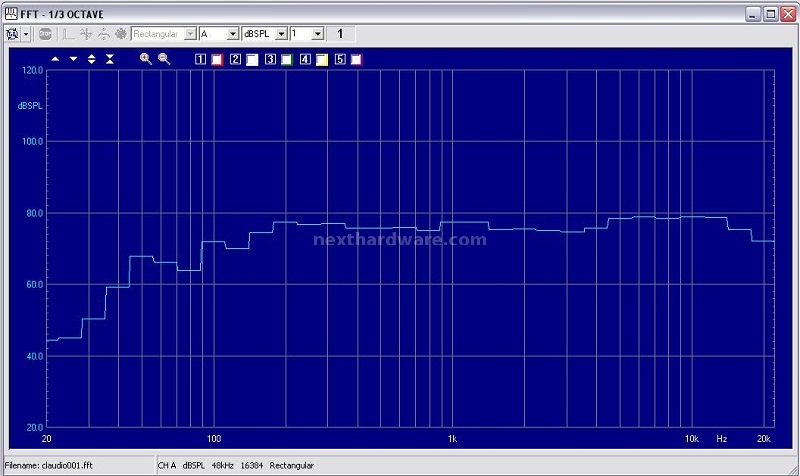Click the averages counter field showing 1
Viewport: 800px width, 476px height.
coord(340,34)
